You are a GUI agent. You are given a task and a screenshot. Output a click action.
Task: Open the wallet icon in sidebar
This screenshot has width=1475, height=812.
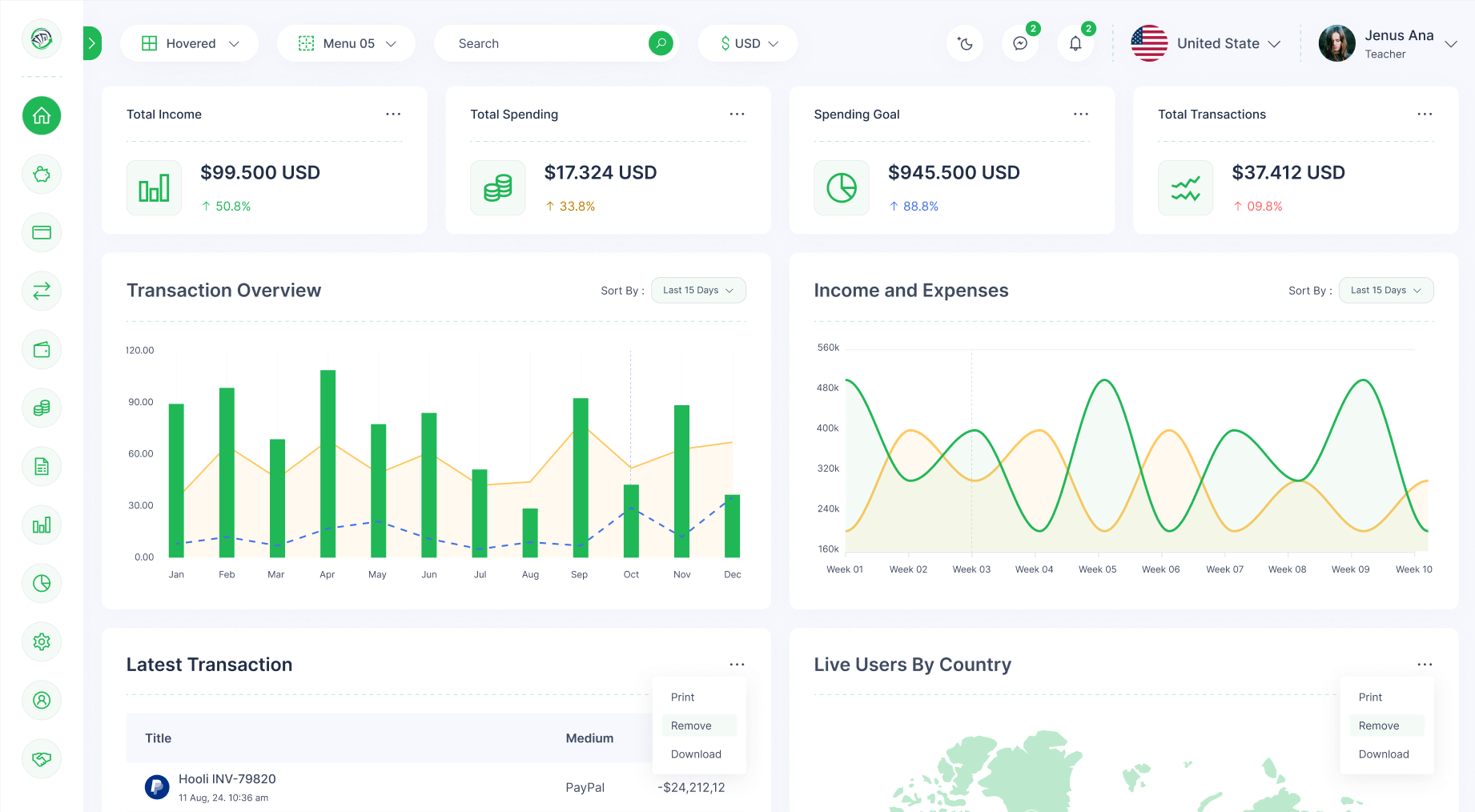coord(42,350)
